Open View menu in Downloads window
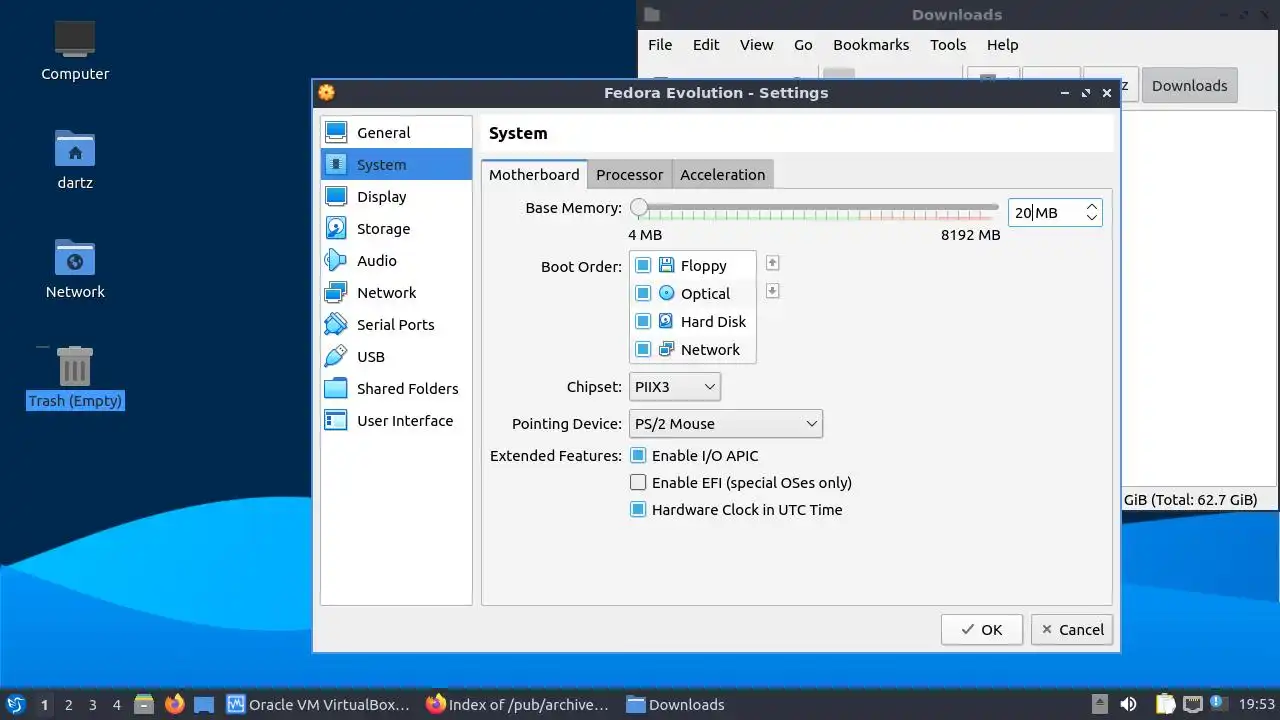Viewport: 1280px width, 720px height. coord(757,45)
